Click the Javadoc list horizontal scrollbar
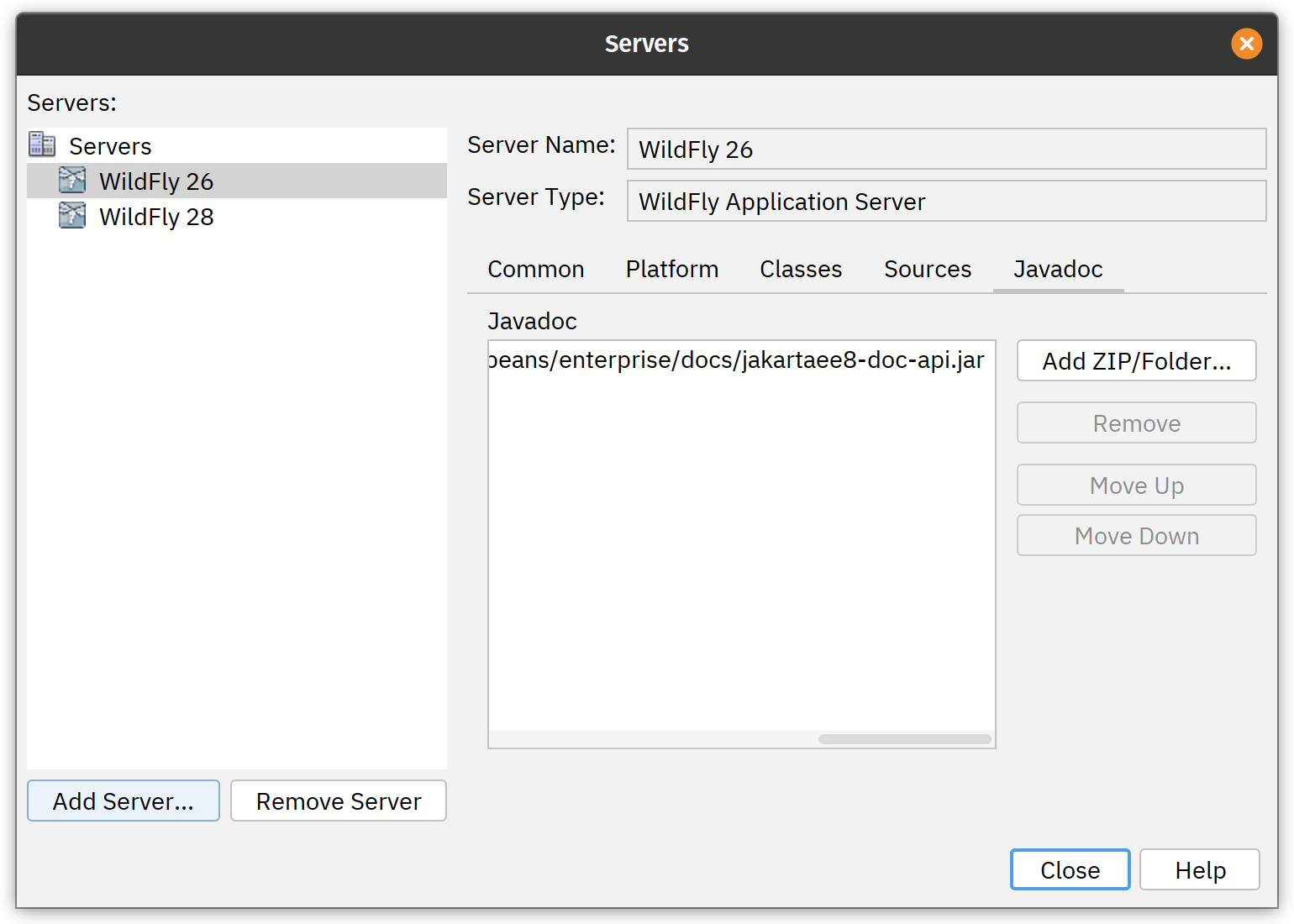The image size is (1294, 924). 905,739
